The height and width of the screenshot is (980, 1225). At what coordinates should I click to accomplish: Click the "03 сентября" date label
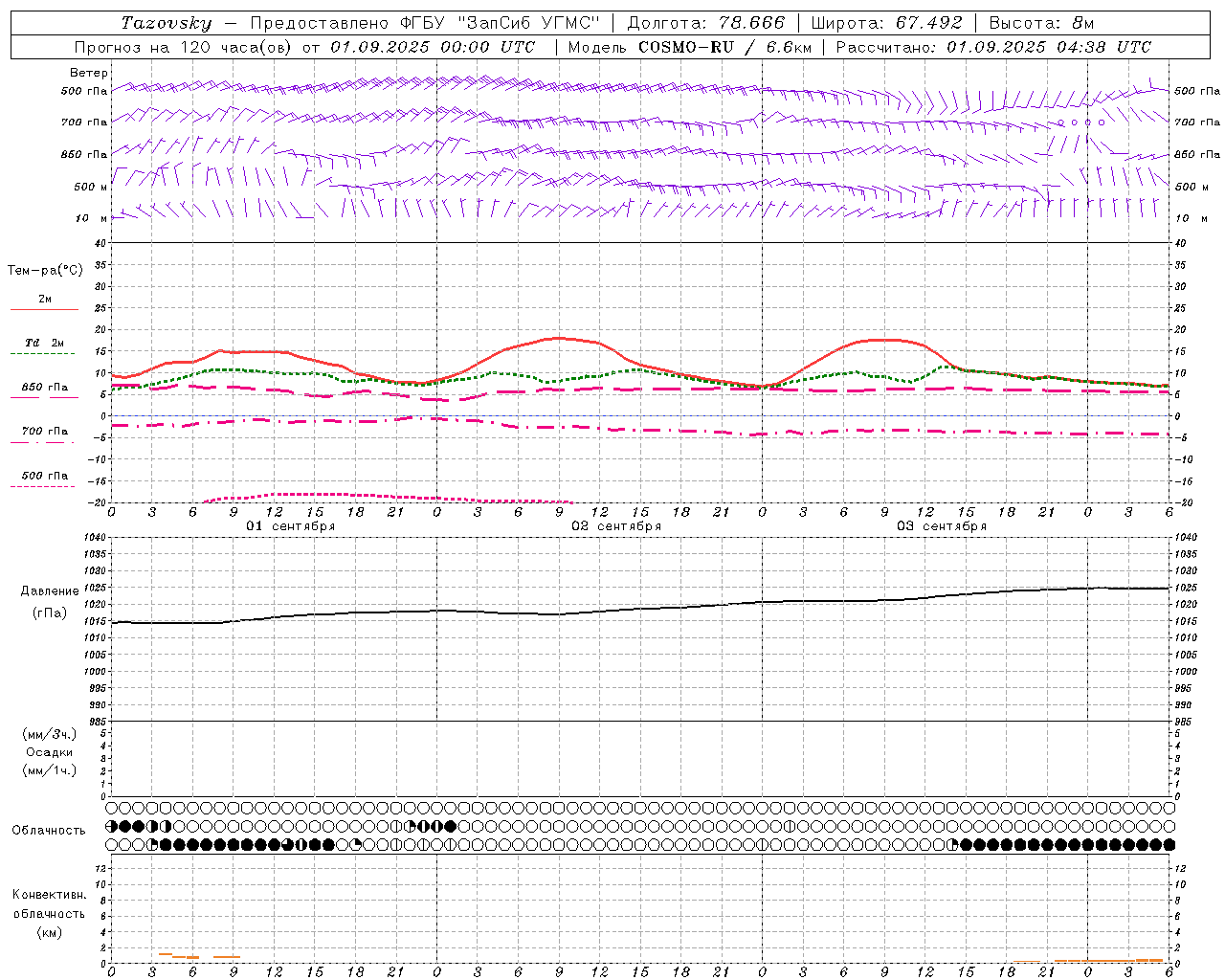pyautogui.click(x=942, y=526)
